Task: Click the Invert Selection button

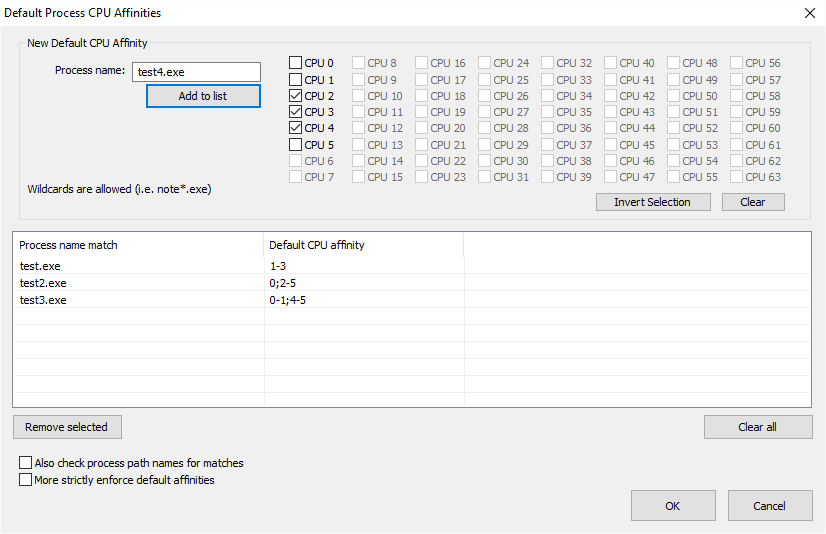Action: 653,202
